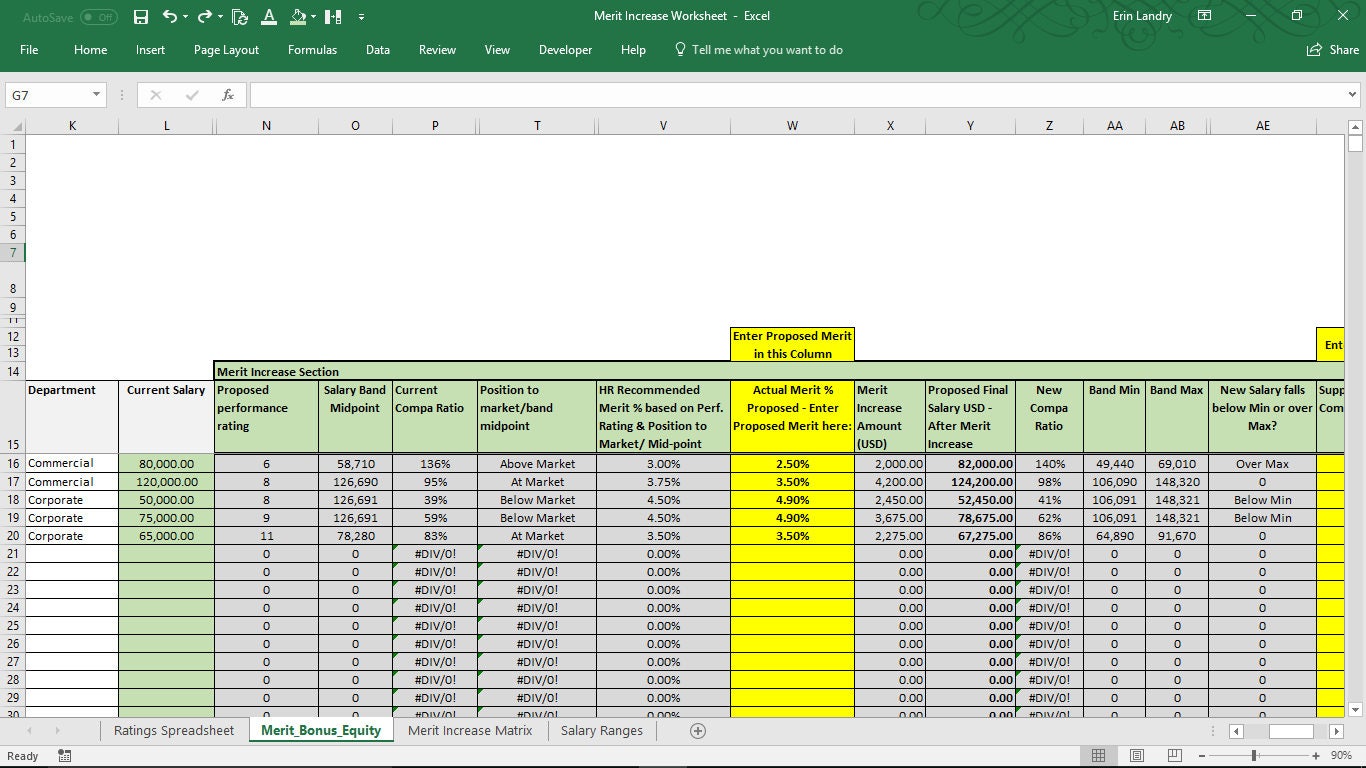Image resolution: width=1366 pixels, height=768 pixels.
Task: Apply font color with the underlined A icon
Action: click(x=268, y=17)
